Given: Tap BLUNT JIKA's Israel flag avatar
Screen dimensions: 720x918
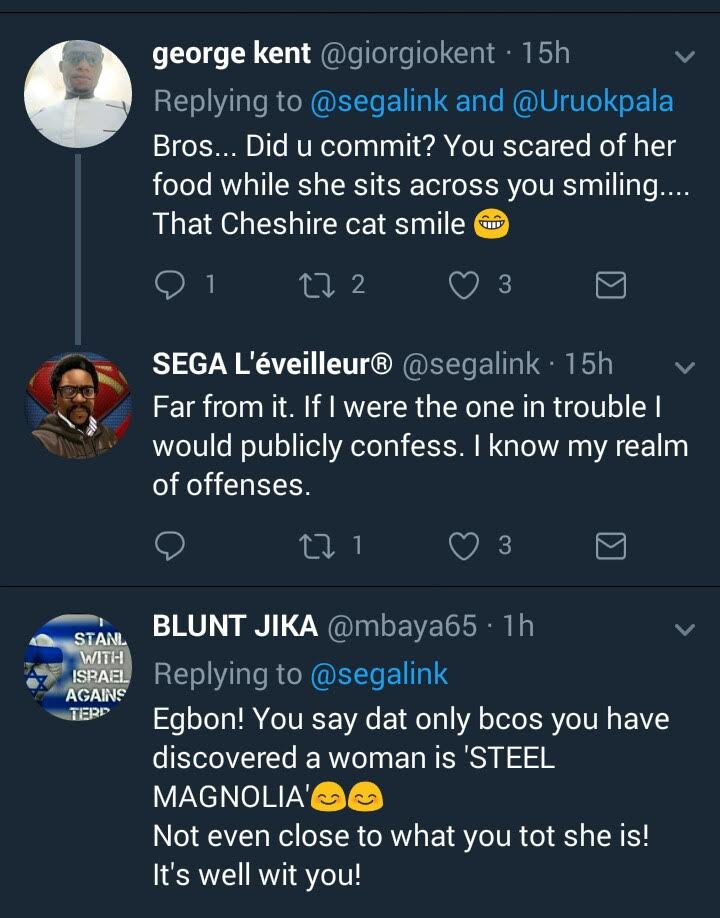Looking at the screenshot, I should [78, 667].
